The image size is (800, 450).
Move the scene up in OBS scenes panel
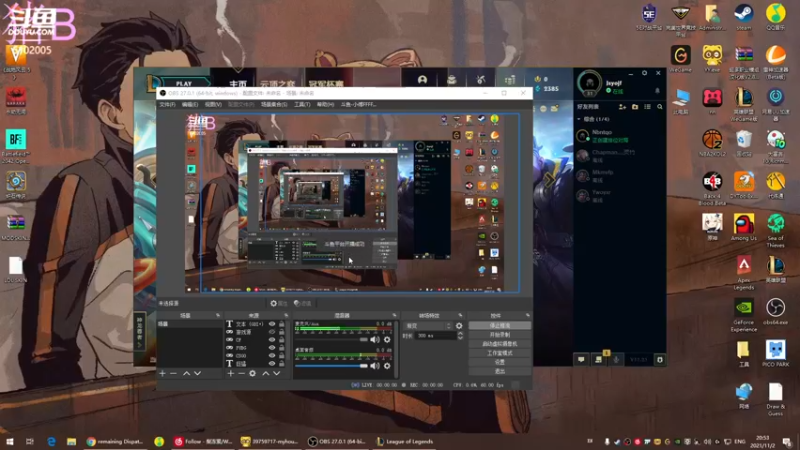[x=186, y=373]
